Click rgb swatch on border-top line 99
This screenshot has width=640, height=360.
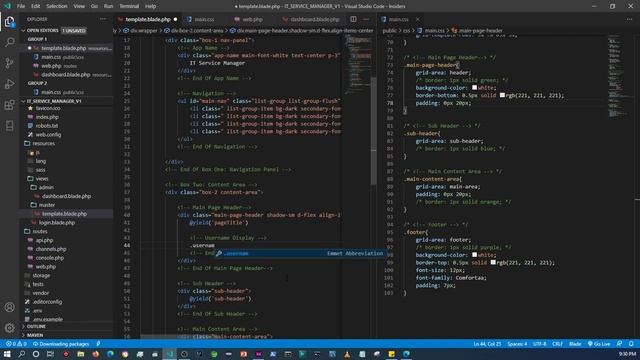tap(493, 262)
